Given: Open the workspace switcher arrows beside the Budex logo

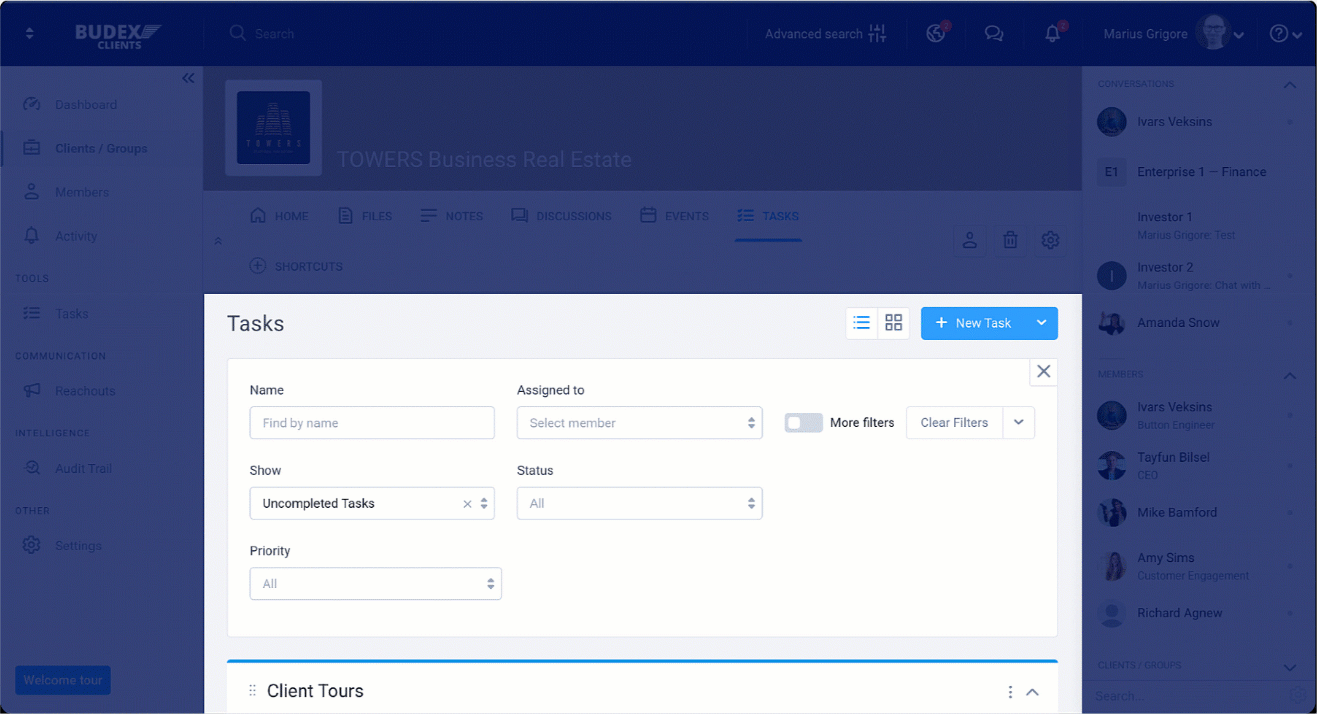Looking at the screenshot, I should click(x=29, y=34).
